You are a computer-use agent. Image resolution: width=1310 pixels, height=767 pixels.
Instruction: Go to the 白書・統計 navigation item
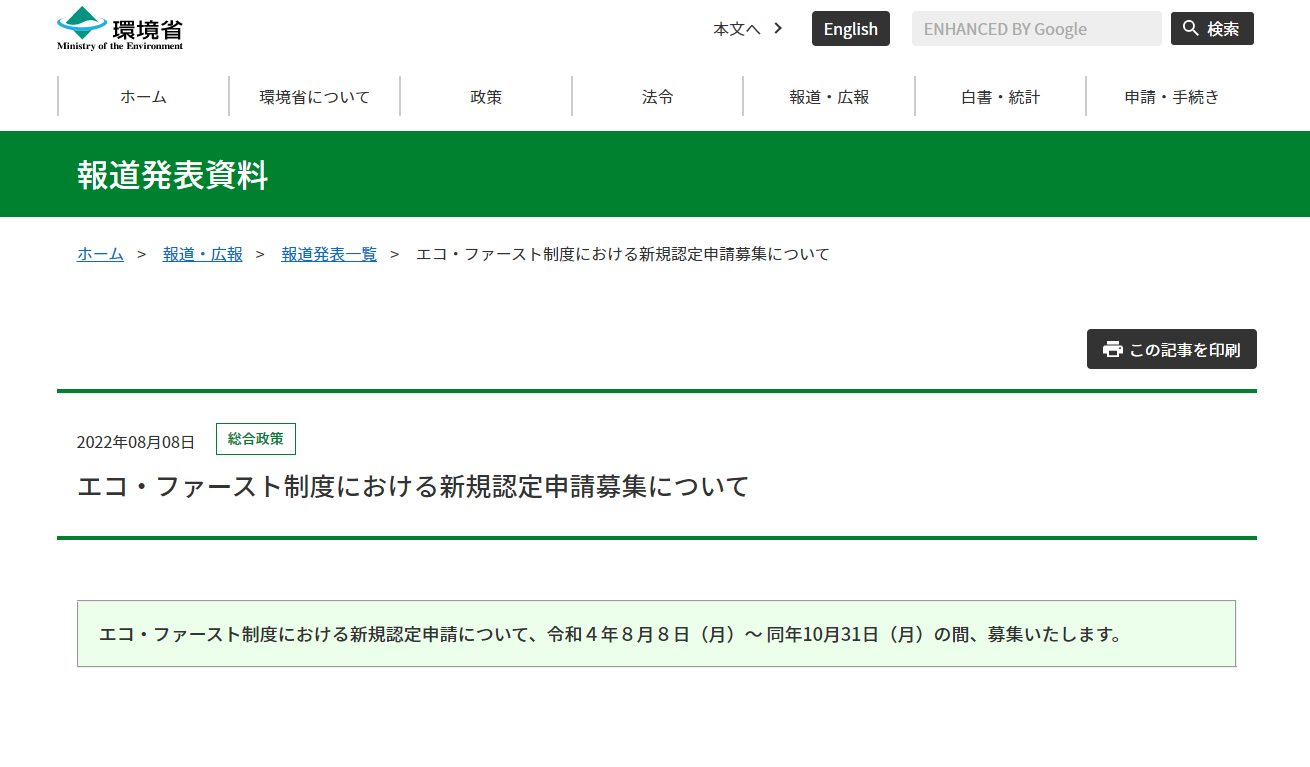(x=1000, y=97)
